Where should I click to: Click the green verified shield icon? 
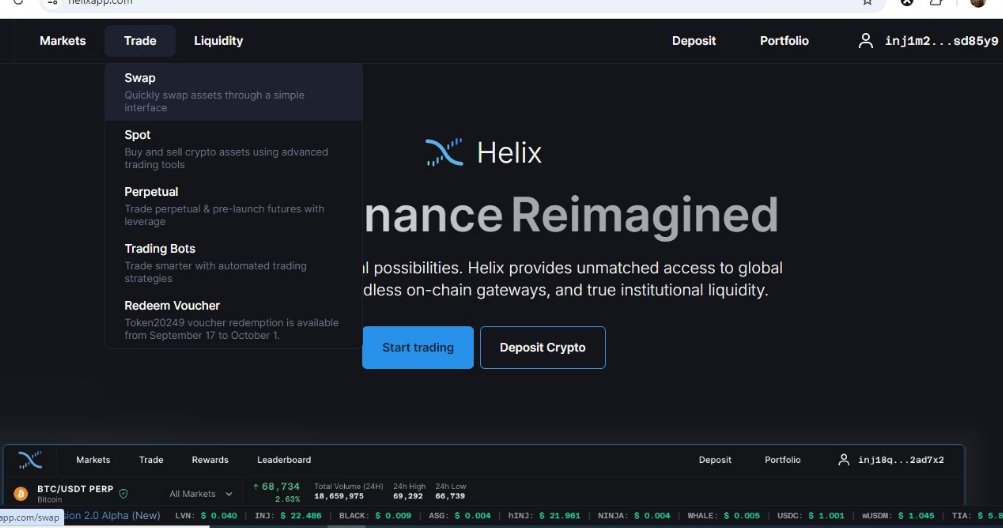(123, 493)
